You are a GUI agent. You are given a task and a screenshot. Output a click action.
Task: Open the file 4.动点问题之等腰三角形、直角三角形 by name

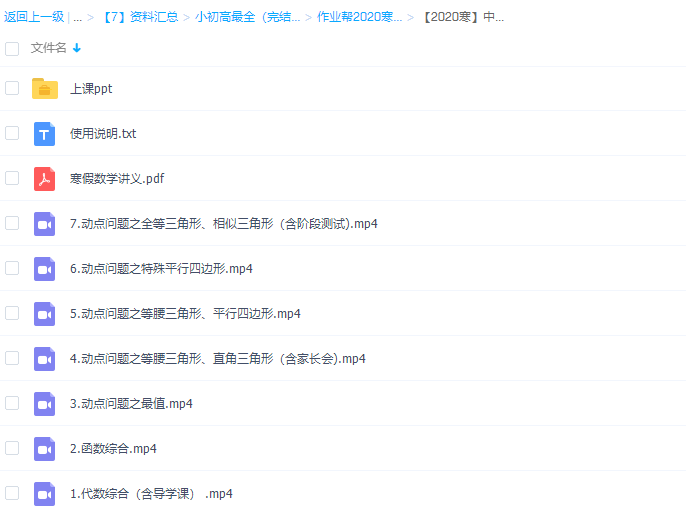217,358
